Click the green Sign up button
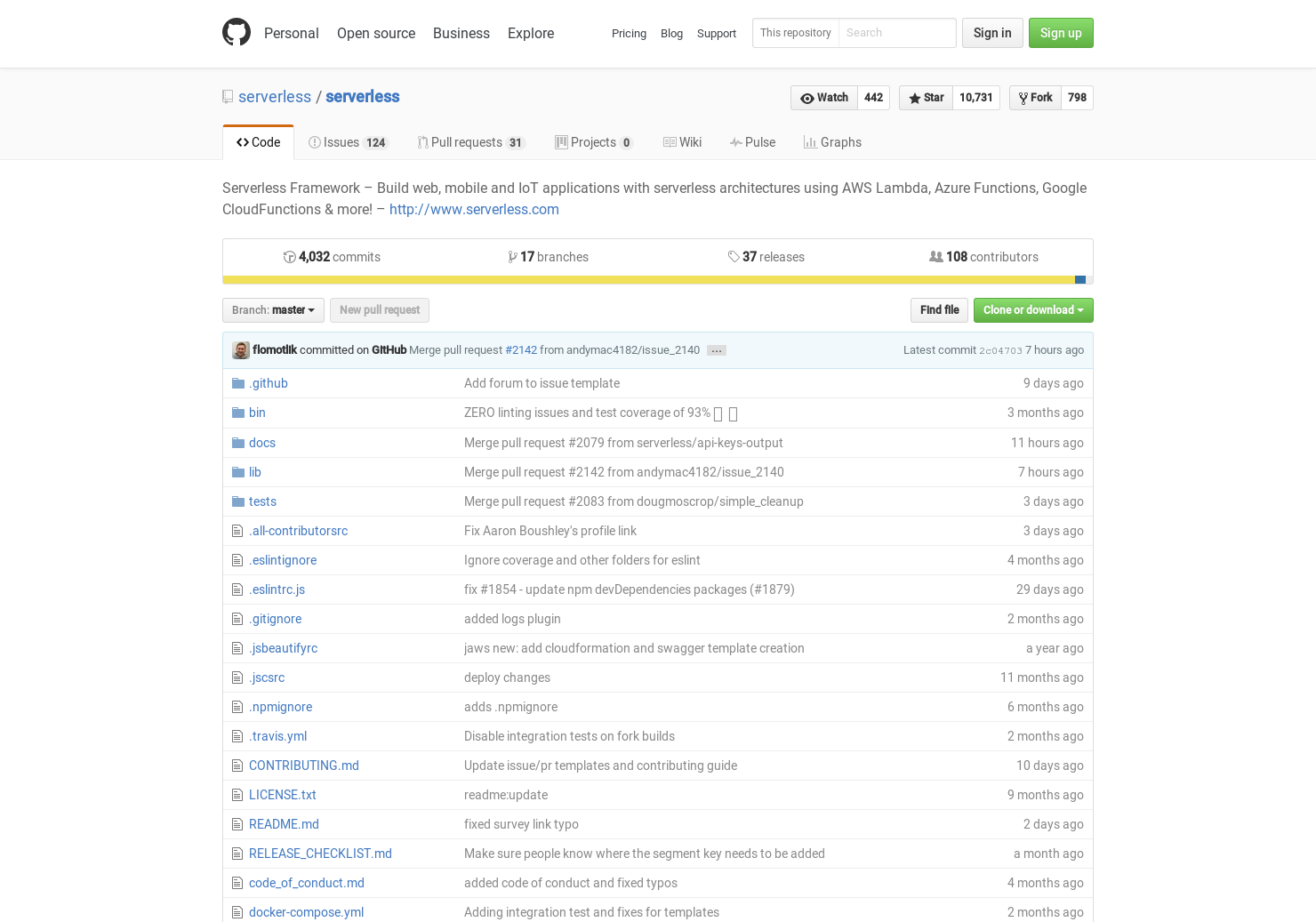Screen dimensions: 1316x922 1061,33
